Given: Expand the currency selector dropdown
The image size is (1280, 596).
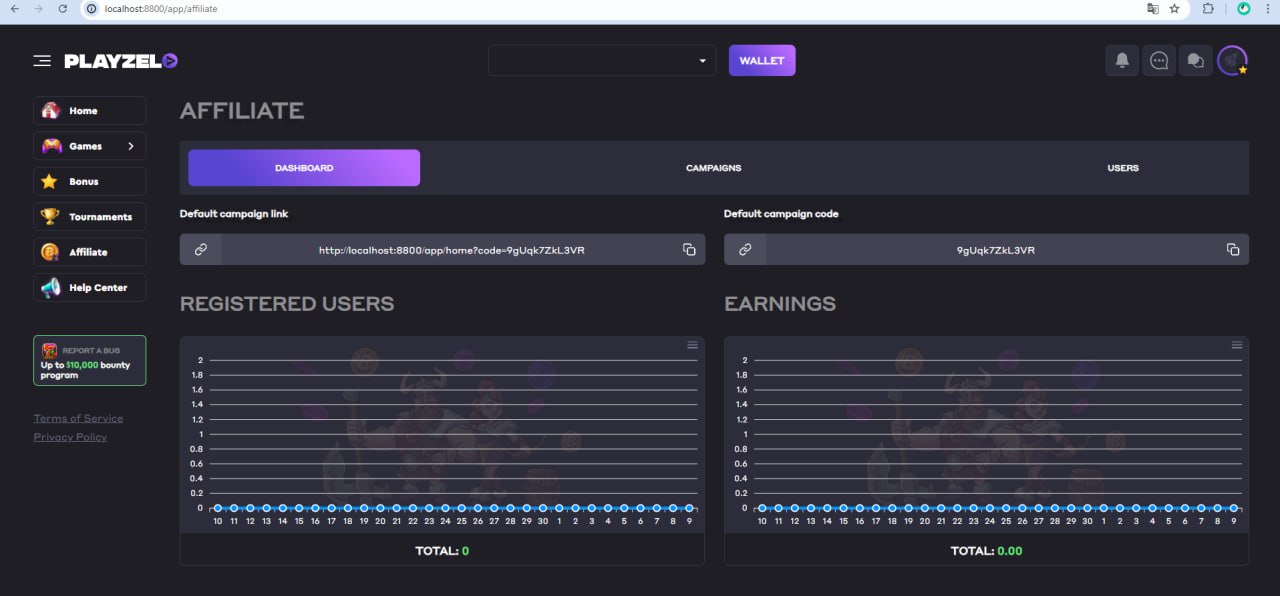Looking at the screenshot, I should [x=602, y=61].
